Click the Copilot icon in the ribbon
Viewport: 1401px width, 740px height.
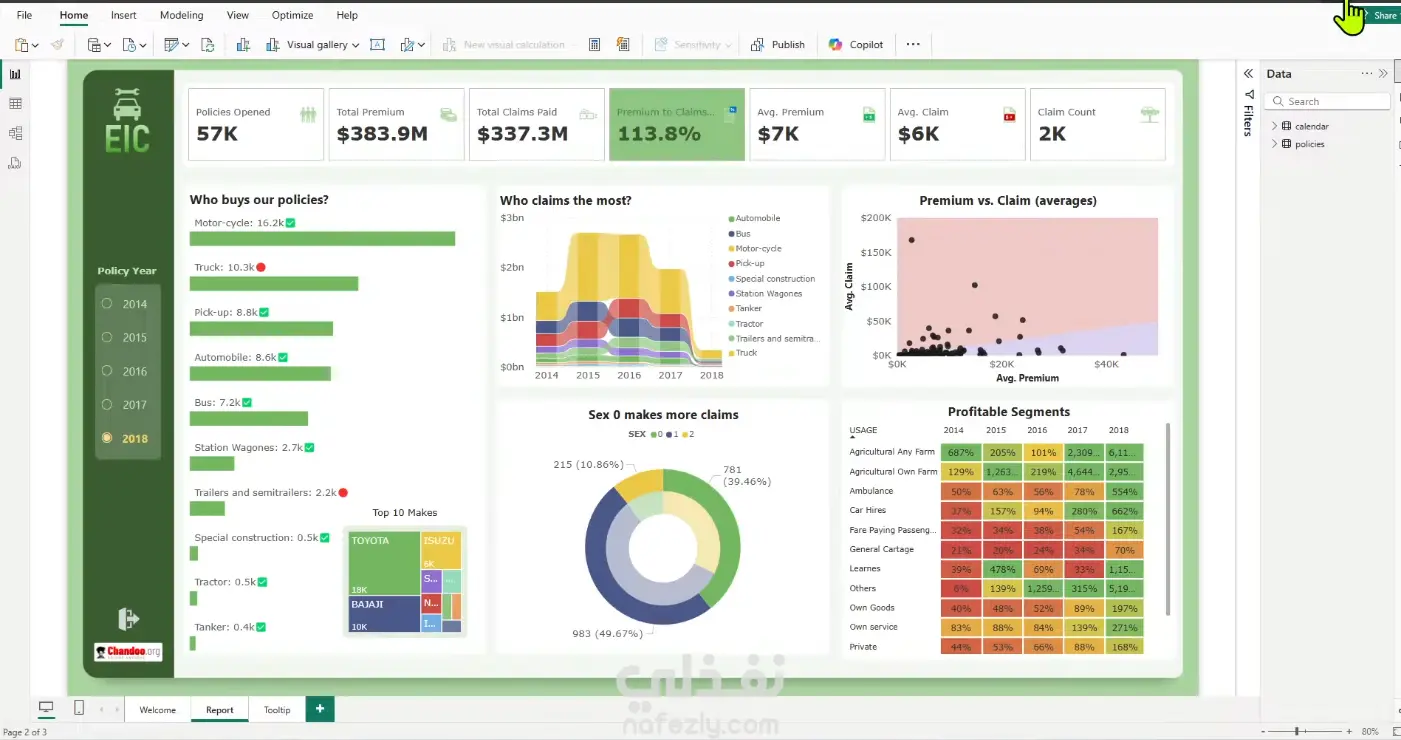pyautogui.click(x=836, y=45)
